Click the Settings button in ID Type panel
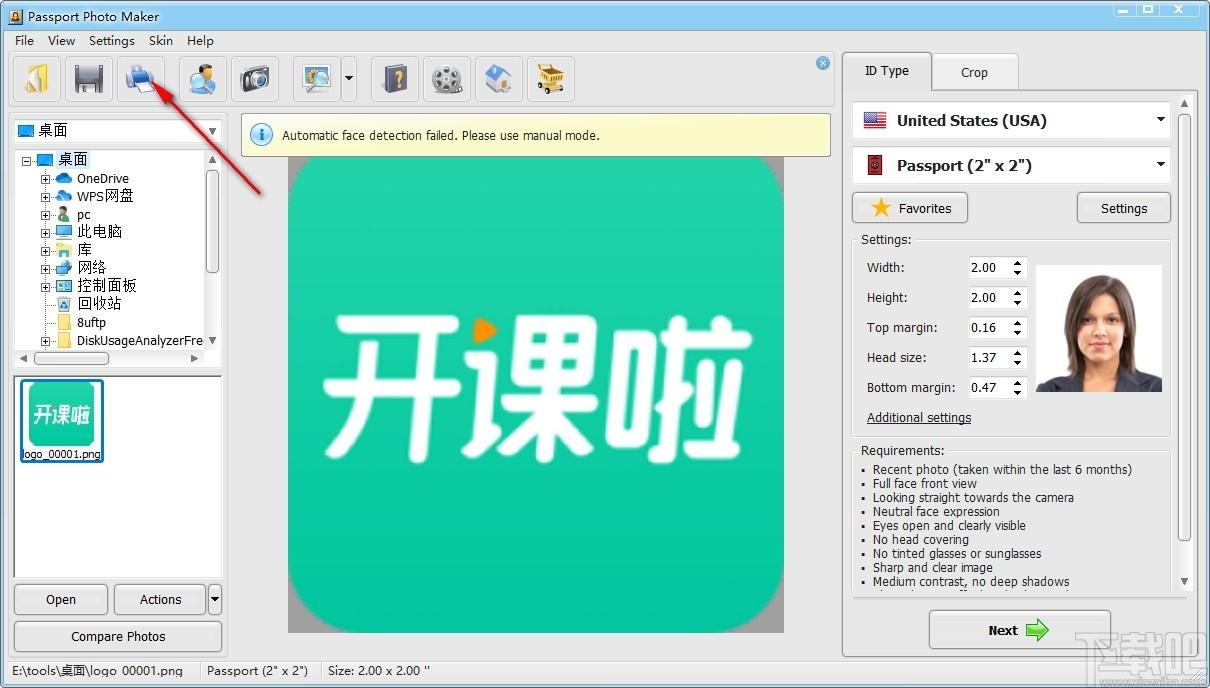 pyautogui.click(x=1123, y=208)
